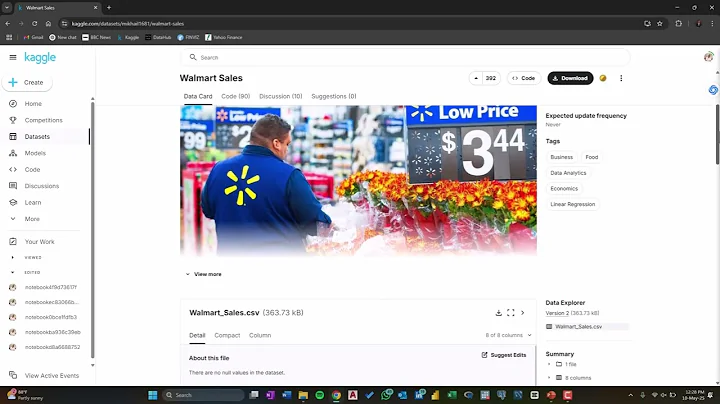Click the Walmart dataset cover image
The image size is (720, 404).
click(358, 180)
